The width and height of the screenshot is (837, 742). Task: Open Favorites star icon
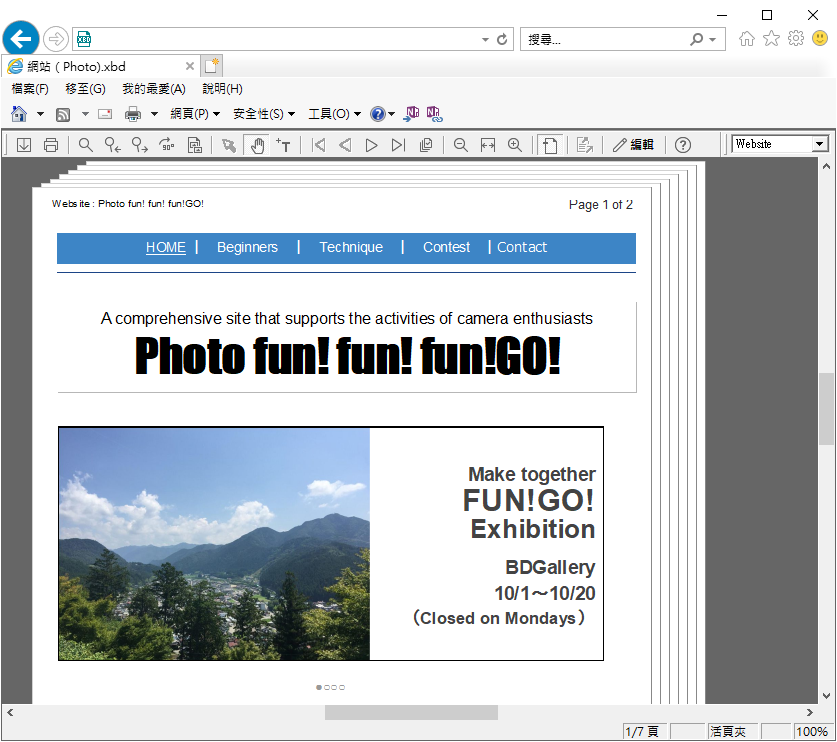(x=771, y=38)
